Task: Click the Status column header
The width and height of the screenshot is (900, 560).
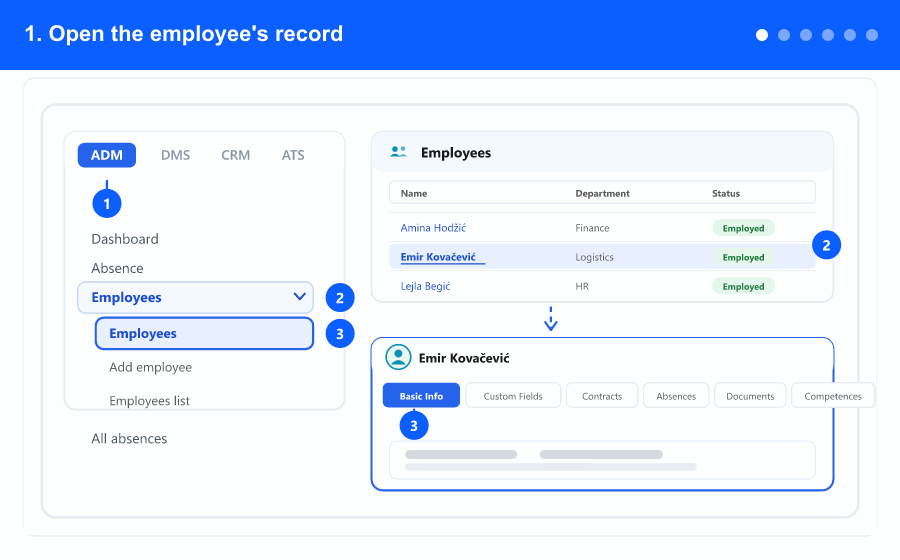Action: [x=726, y=193]
